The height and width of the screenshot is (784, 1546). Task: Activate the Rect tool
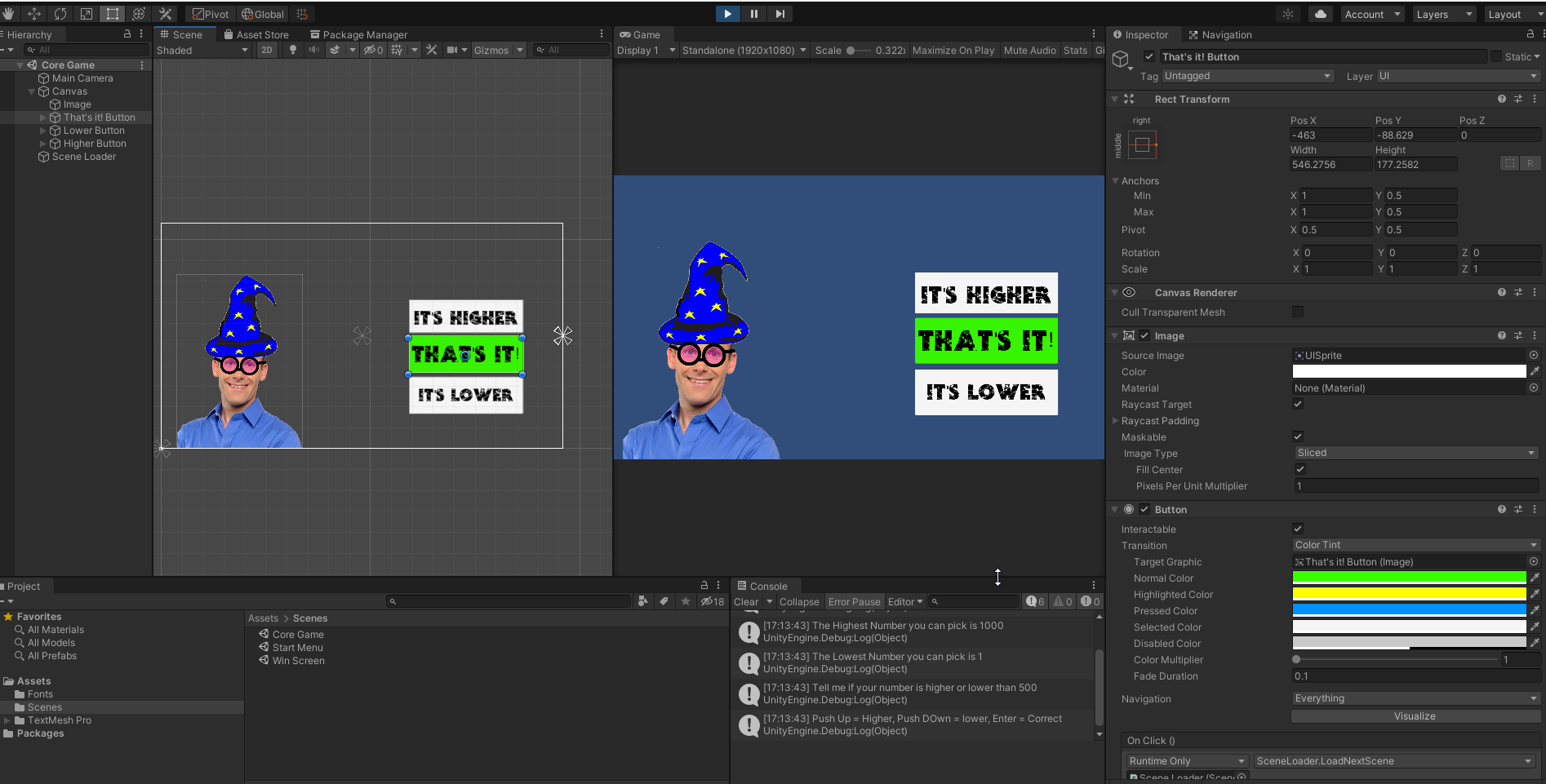tap(113, 14)
